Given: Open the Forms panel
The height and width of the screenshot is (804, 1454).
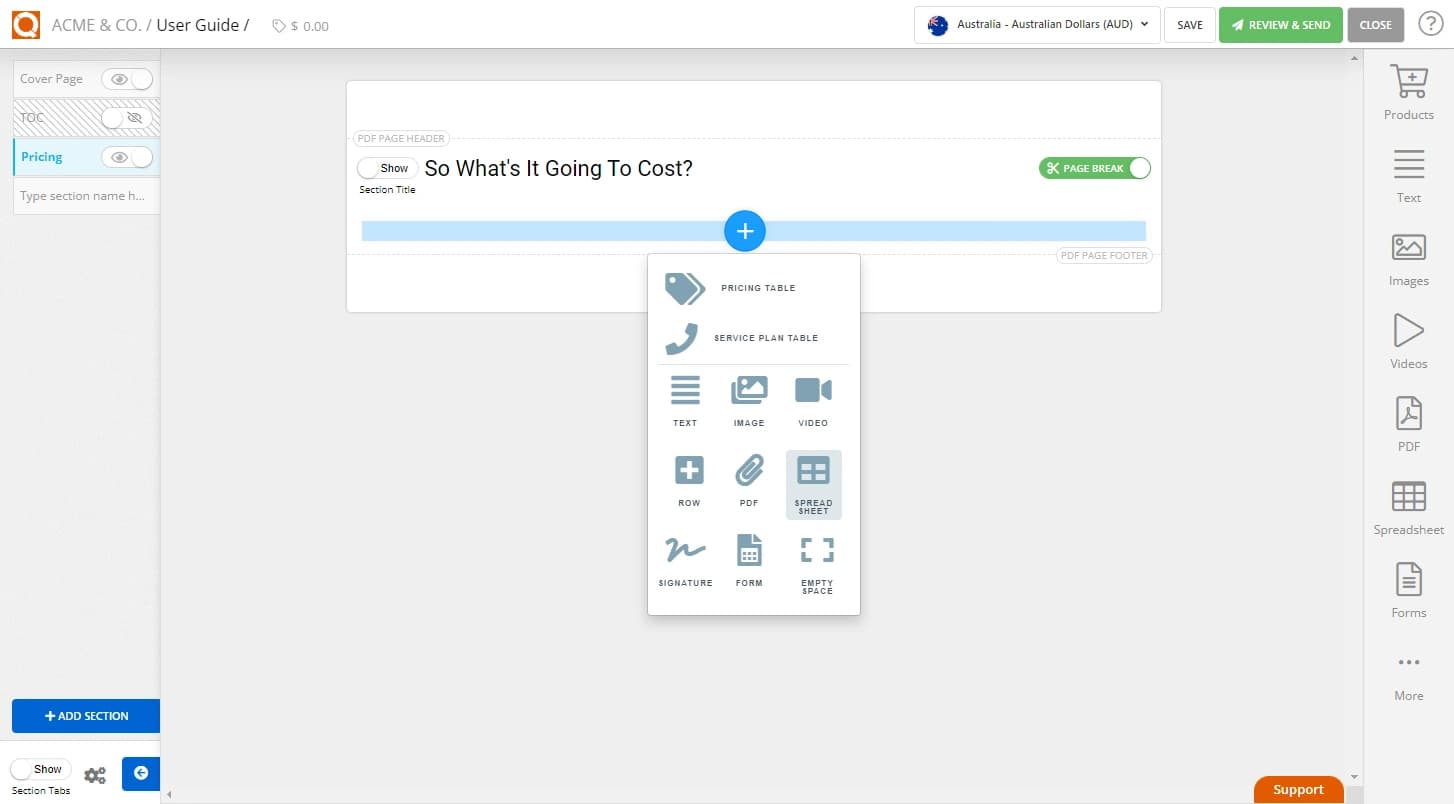Looking at the screenshot, I should pos(1408,588).
